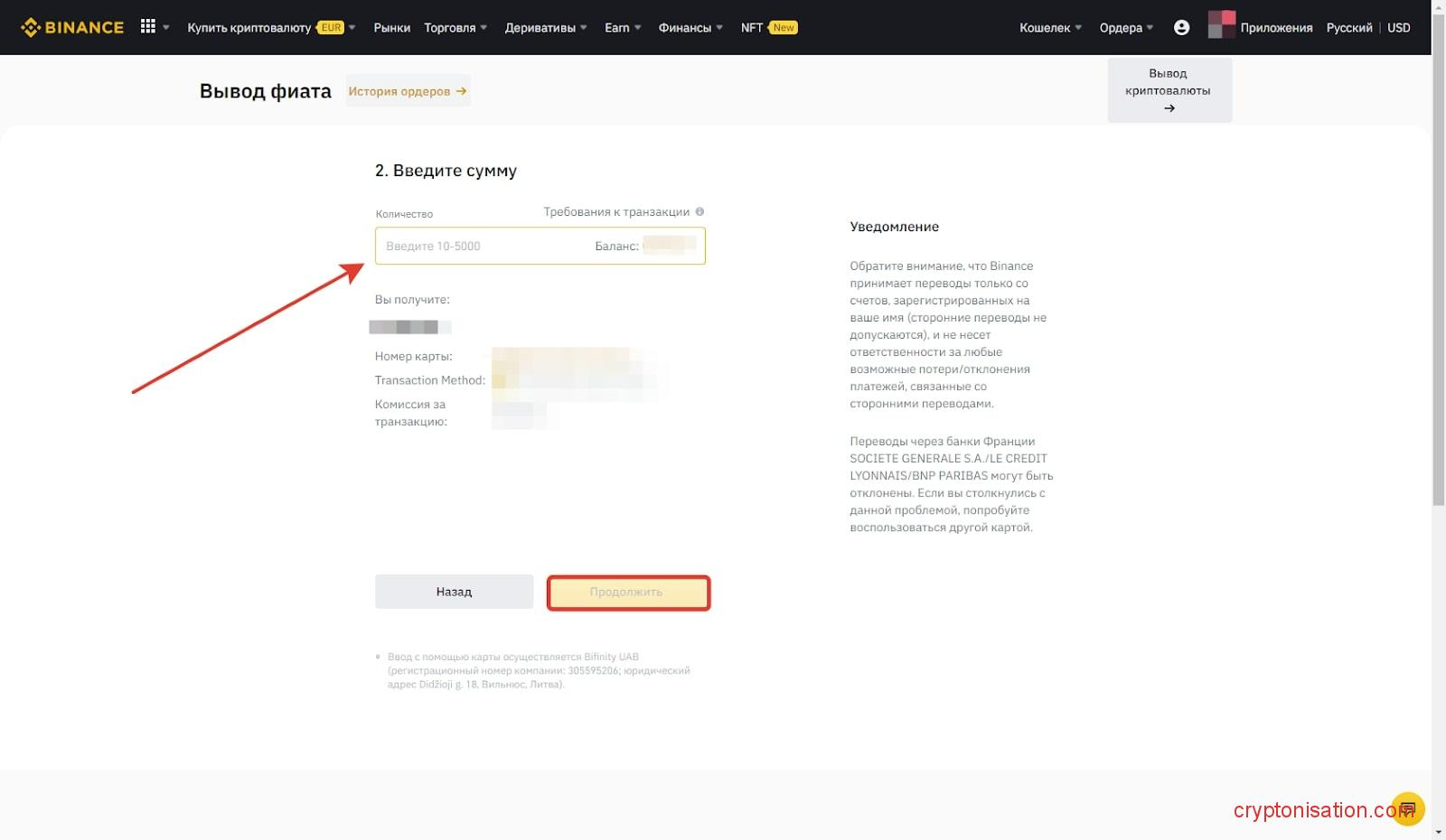The width and height of the screenshot is (1446, 840).
Task: Click the EUR badge in Купить криптовалюту
Action: 330,27
